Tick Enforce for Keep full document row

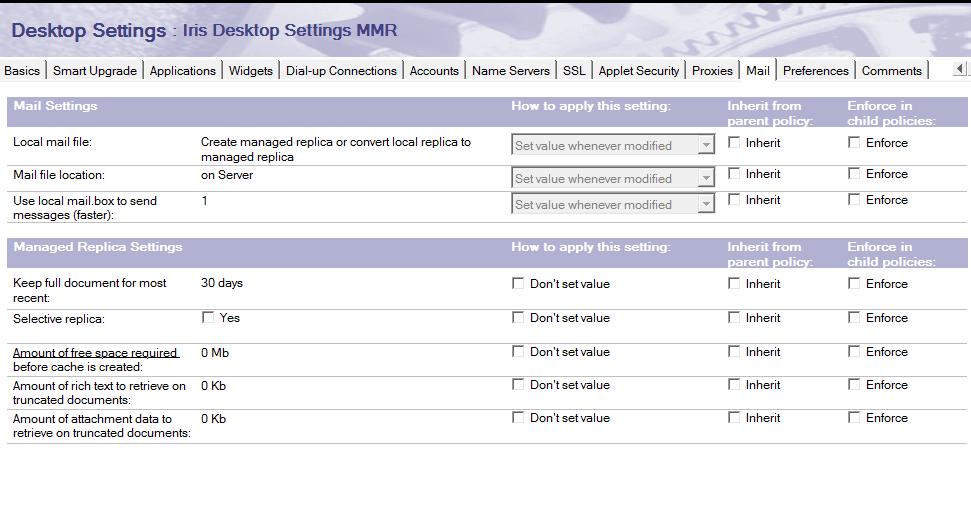click(854, 283)
